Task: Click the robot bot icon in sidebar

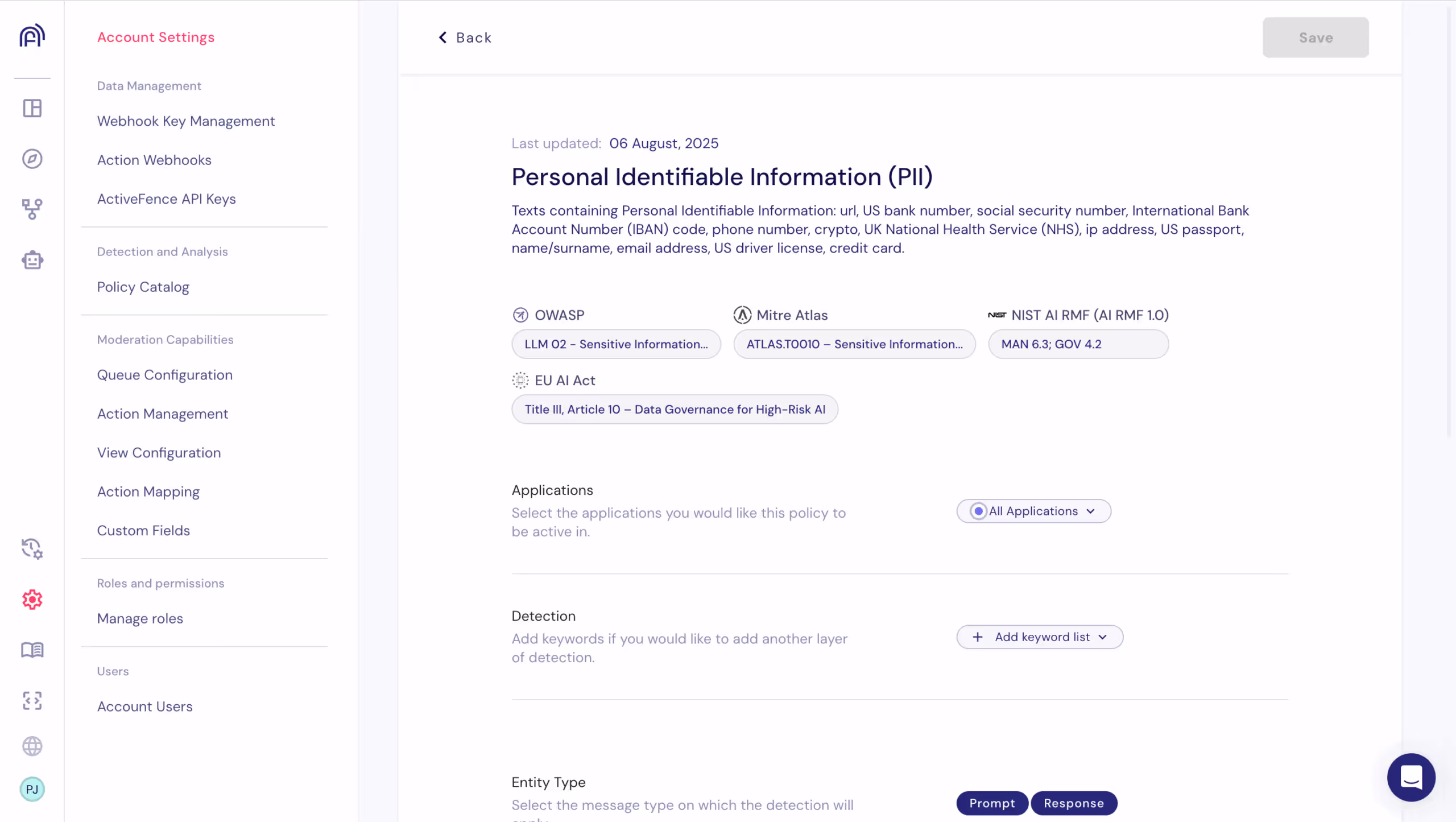Action: (x=32, y=260)
